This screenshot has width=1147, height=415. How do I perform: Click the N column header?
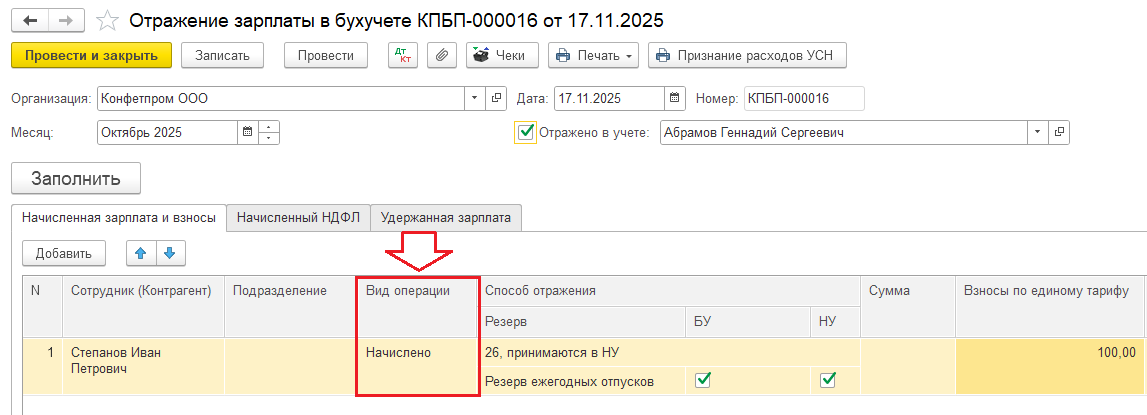(x=42, y=307)
